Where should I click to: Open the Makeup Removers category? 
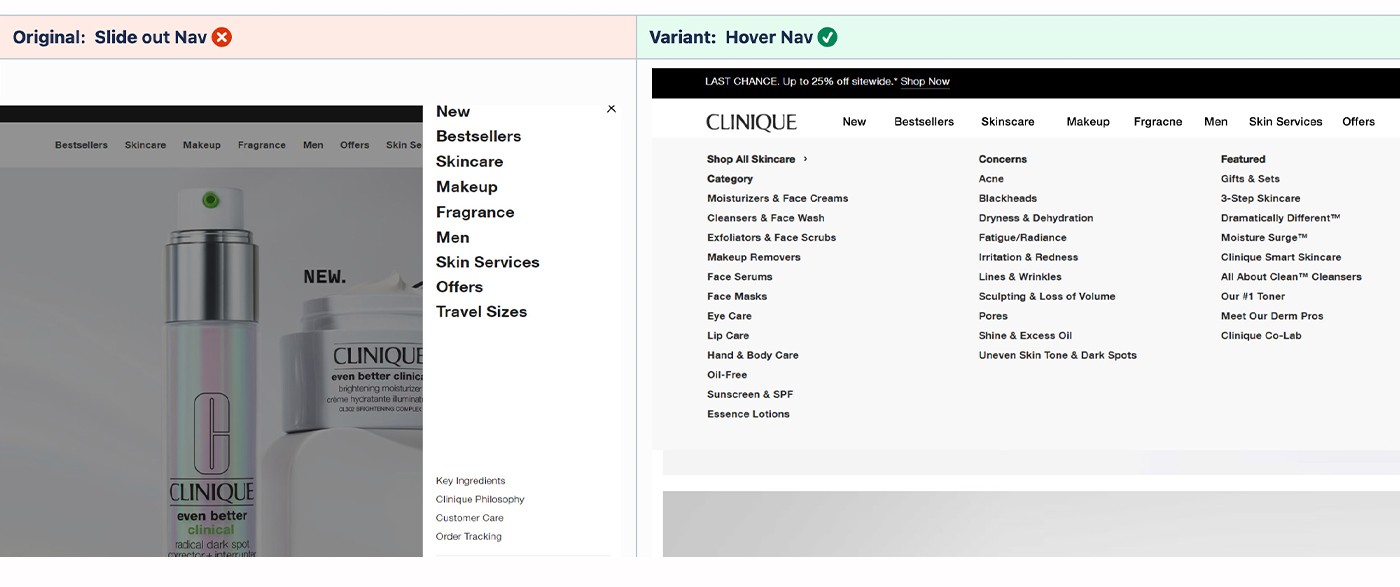(753, 257)
